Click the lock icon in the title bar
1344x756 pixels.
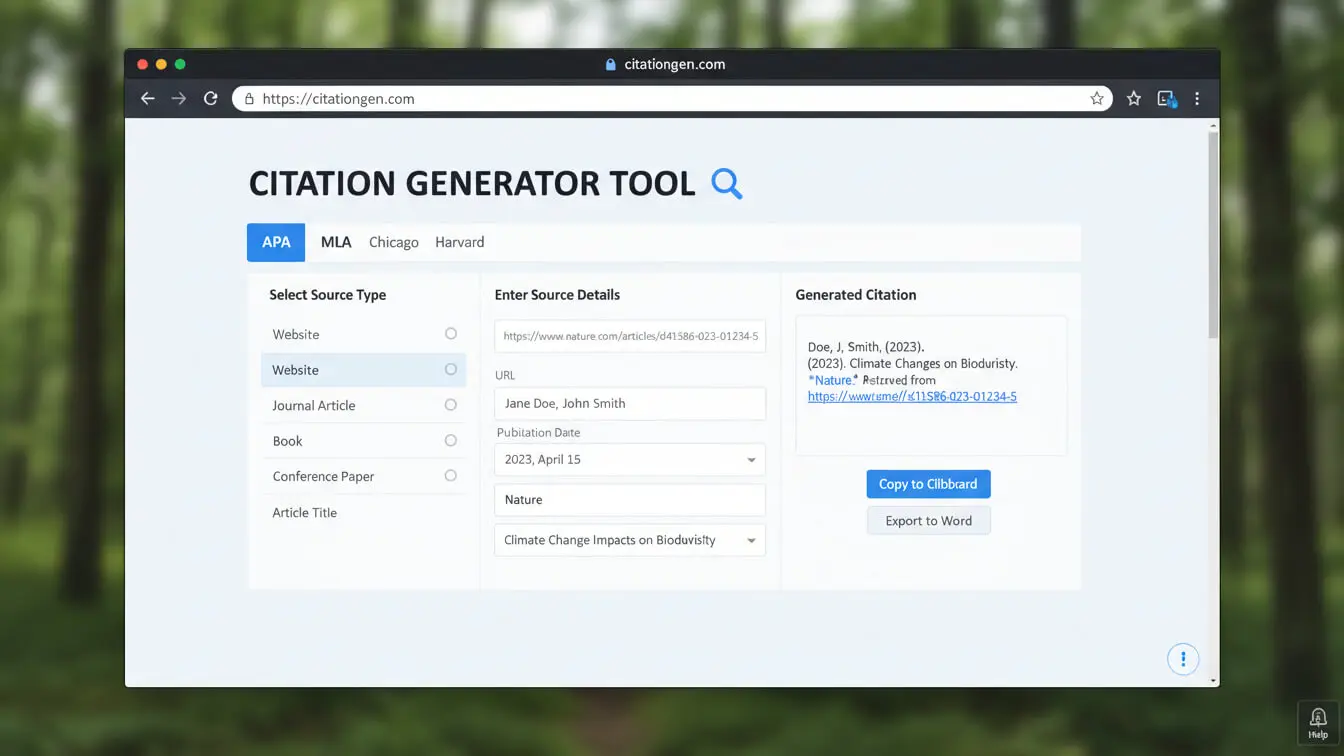tap(610, 64)
